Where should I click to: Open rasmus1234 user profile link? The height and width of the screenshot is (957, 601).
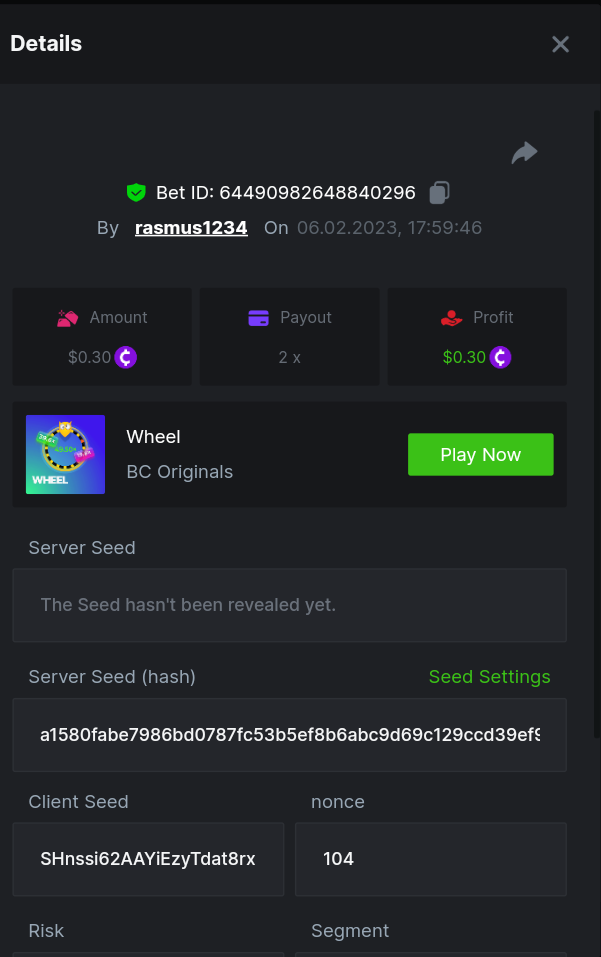pyautogui.click(x=191, y=228)
